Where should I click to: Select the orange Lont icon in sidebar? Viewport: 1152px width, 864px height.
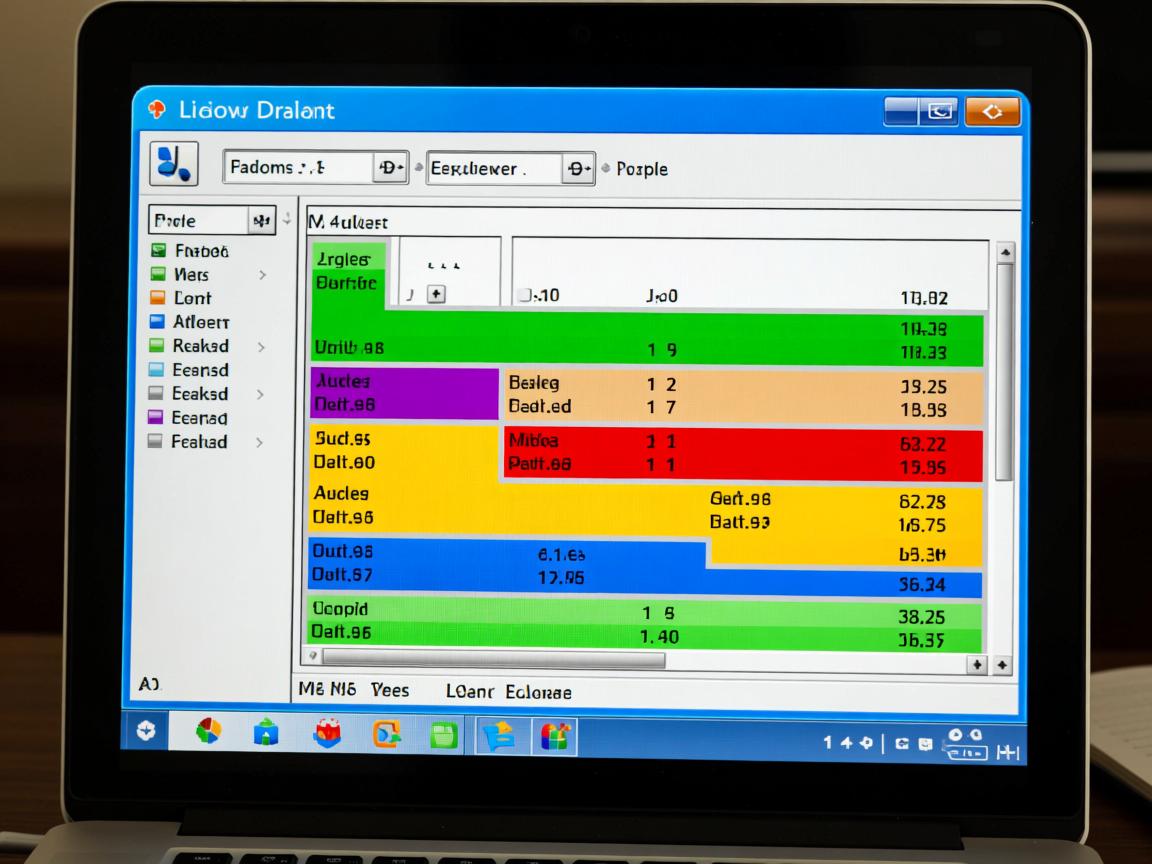(157, 298)
